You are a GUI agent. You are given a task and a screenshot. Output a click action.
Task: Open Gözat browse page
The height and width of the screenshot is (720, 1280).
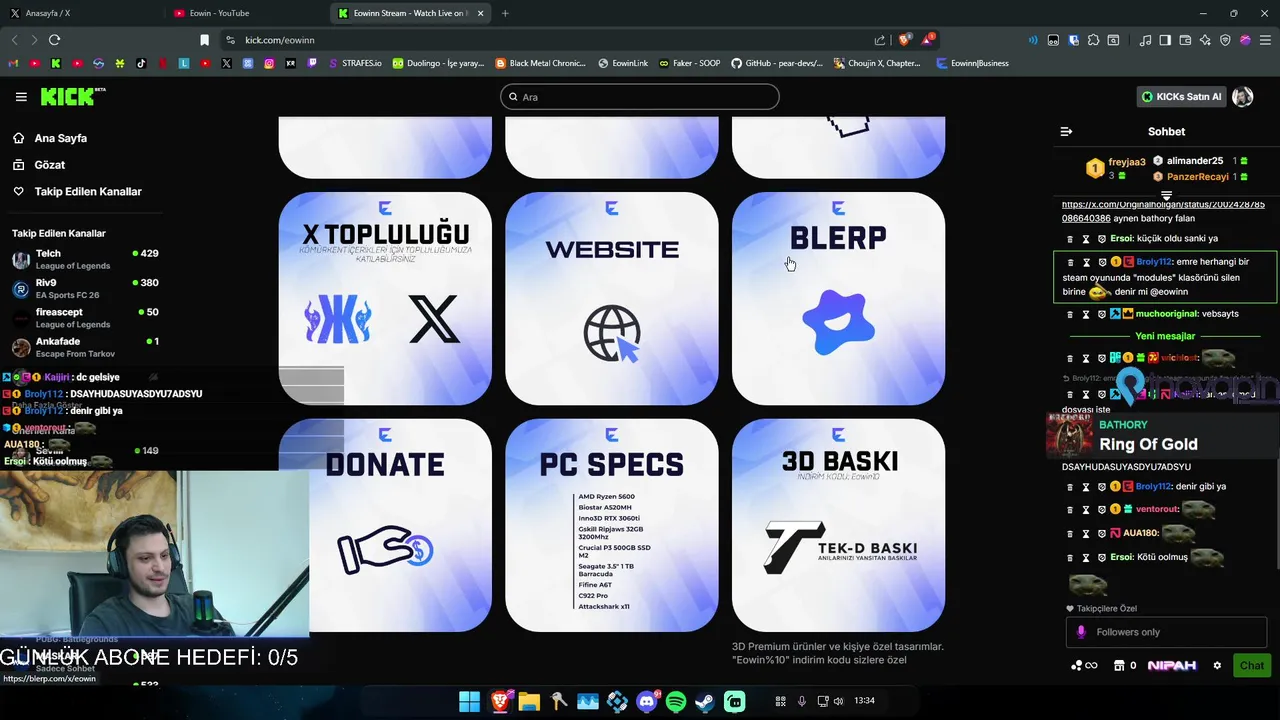click(50, 164)
